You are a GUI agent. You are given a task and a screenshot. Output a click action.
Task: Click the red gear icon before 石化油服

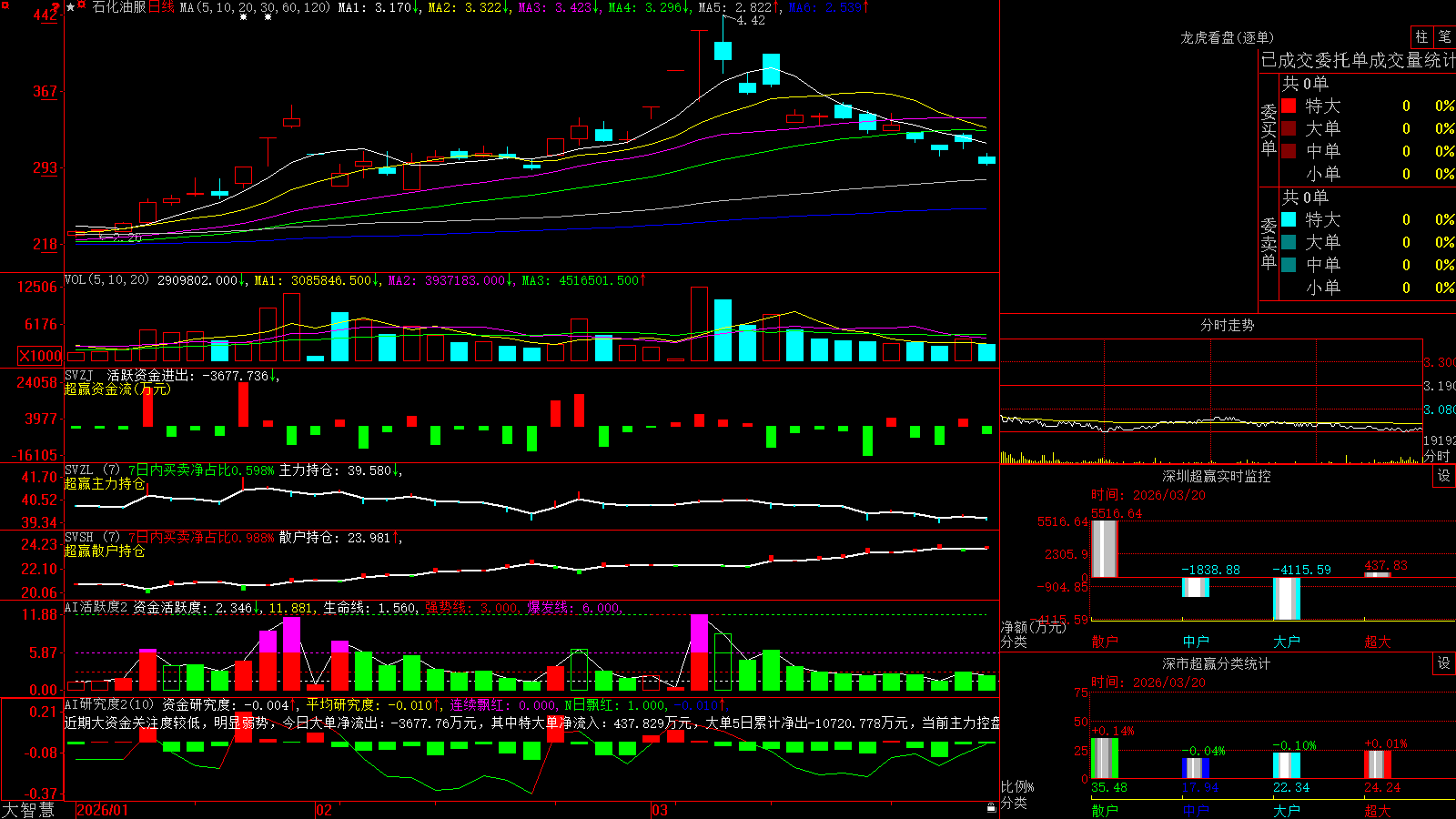pyautogui.click(x=82, y=6)
